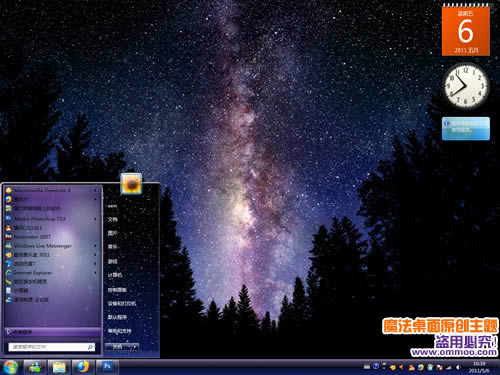Viewport: 500px width, 375px height.
Task: Click the volume speaker tray icon
Action: click(458, 367)
